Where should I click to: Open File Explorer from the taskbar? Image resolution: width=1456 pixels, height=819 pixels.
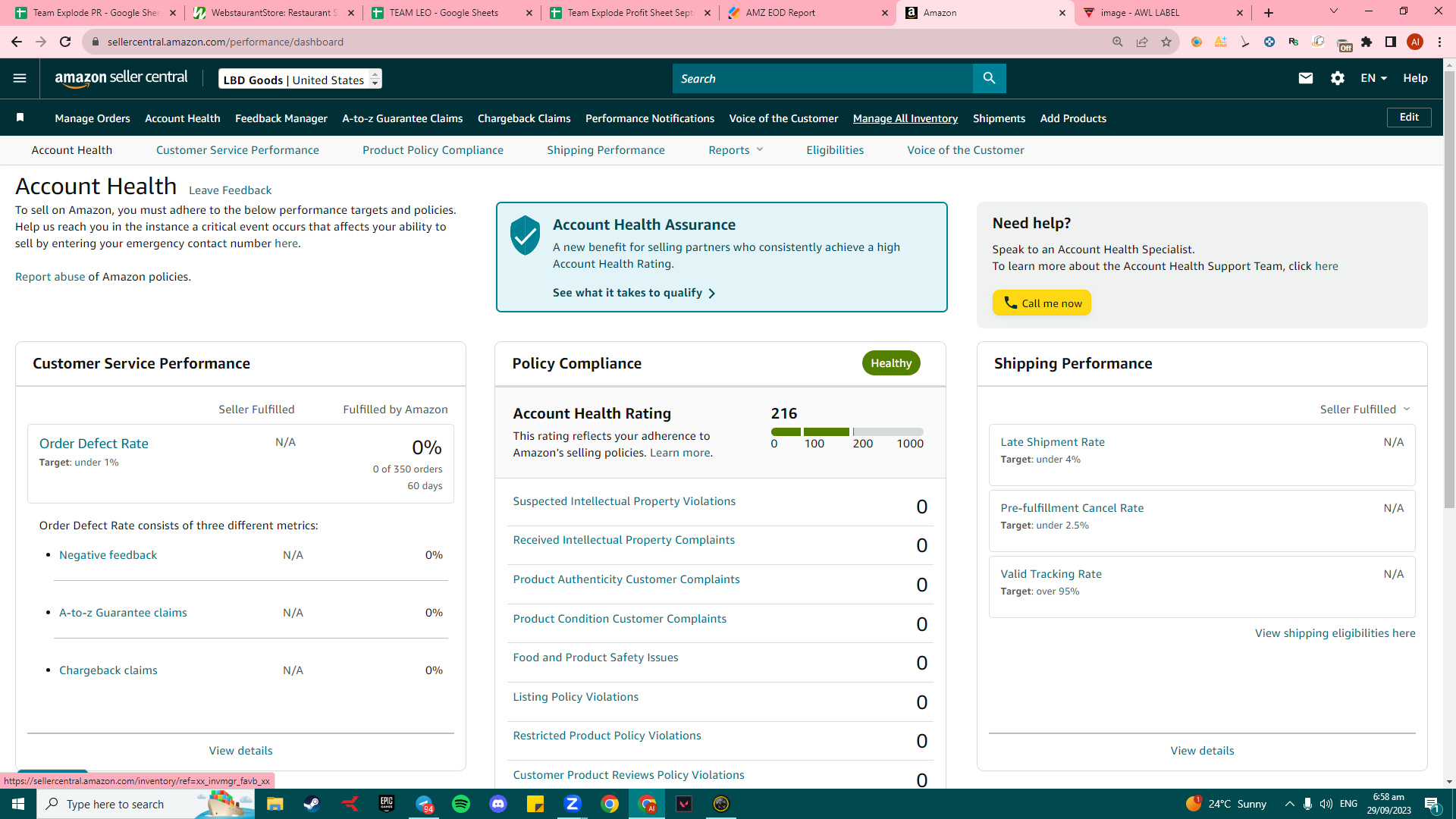click(275, 804)
